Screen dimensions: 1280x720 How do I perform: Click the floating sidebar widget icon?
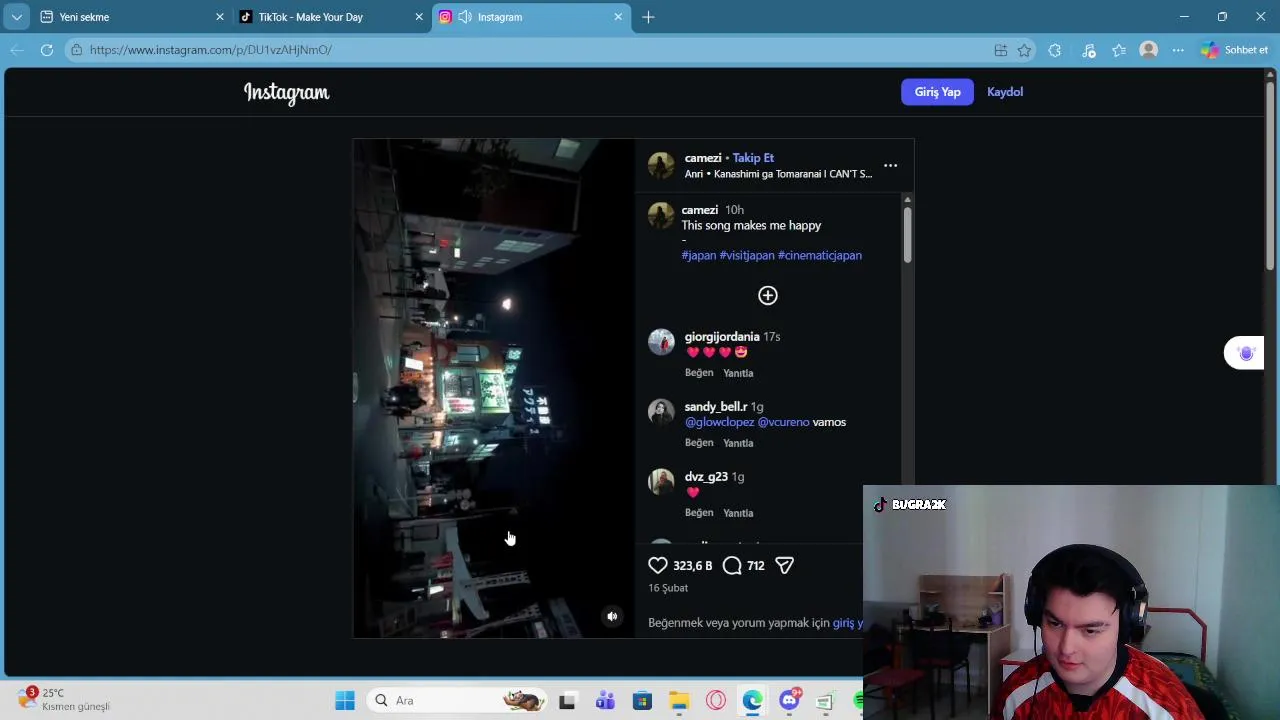1245,353
